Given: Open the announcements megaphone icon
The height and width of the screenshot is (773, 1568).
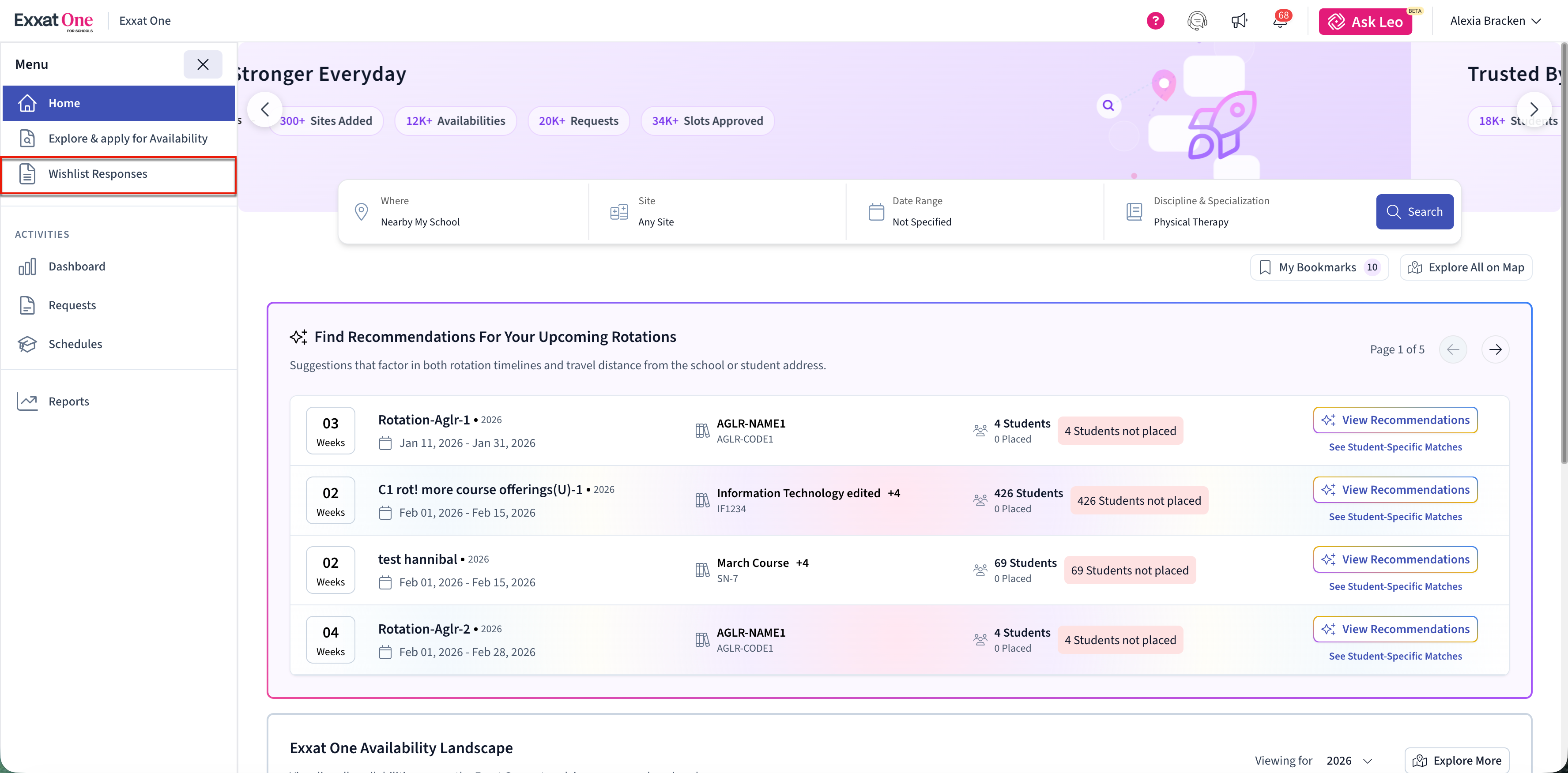Looking at the screenshot, I should 1239,21.
